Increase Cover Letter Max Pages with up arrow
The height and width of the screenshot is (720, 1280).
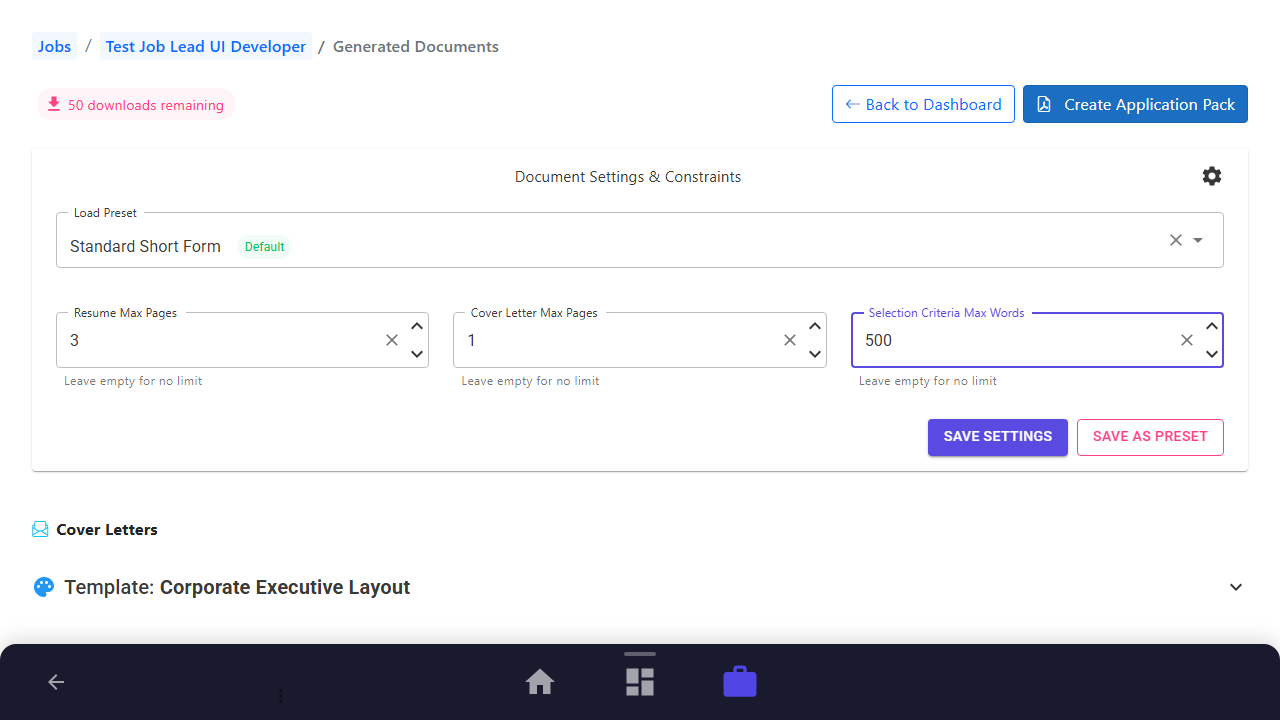coord(815,326)
